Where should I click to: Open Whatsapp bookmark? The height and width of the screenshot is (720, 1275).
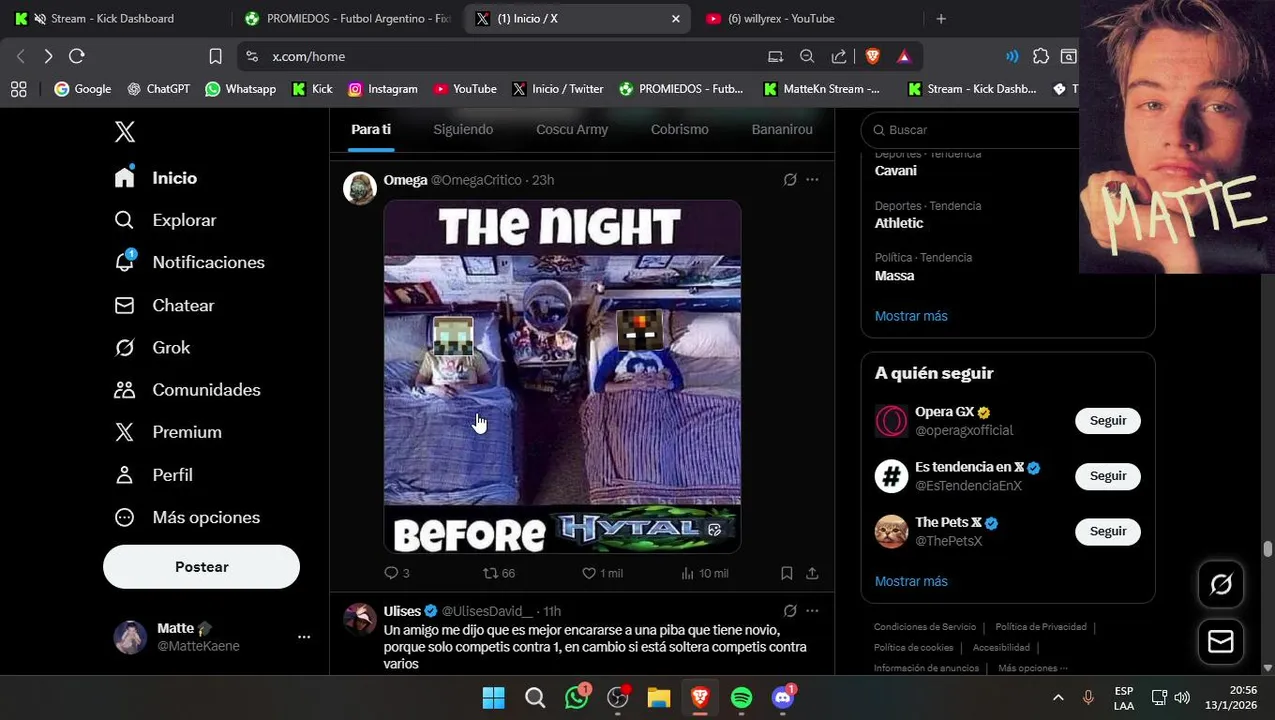(x=240, y=89)
